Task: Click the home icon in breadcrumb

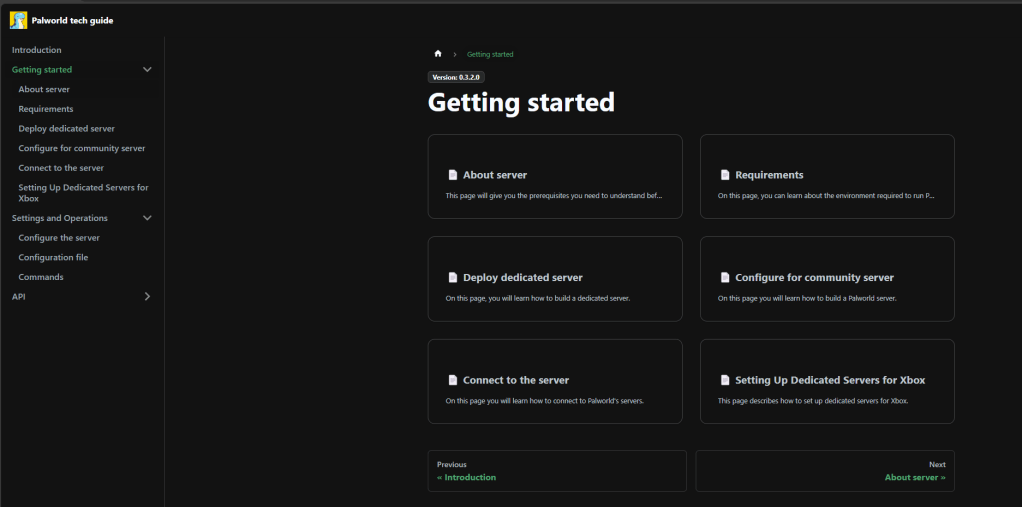Action: pos(438,54)
